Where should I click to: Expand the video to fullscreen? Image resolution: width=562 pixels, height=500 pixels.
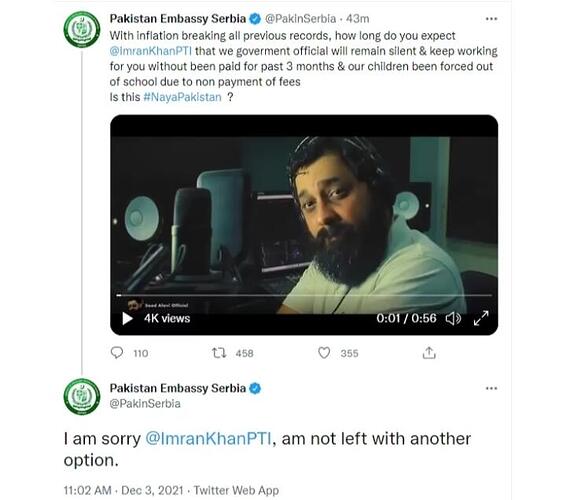pyautogui.click(x=481, y=318)
